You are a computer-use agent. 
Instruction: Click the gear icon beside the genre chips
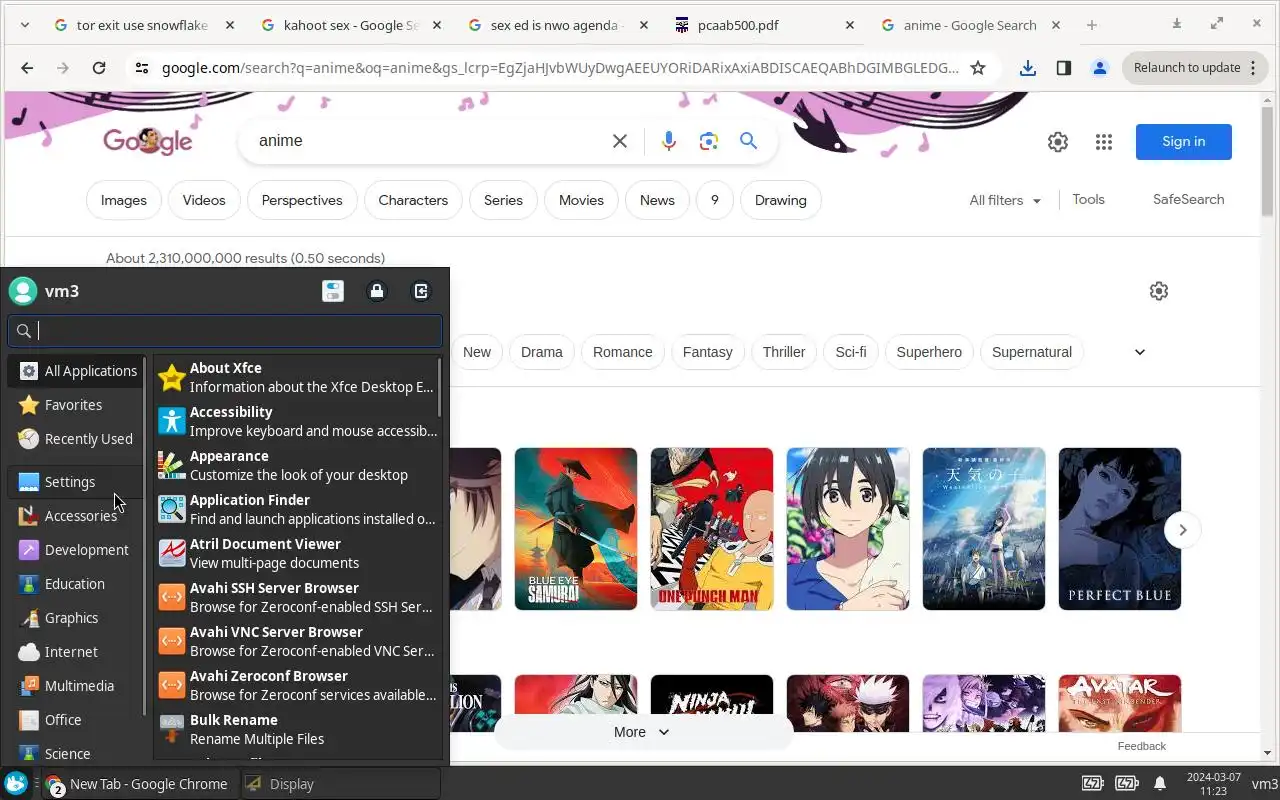(x=1159, y=291)
